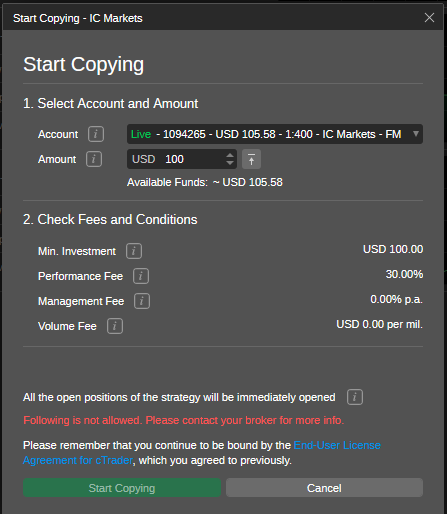Click the green Start Copying button
The height and width of the screenshot is (514, 447).
pos(122,488)
